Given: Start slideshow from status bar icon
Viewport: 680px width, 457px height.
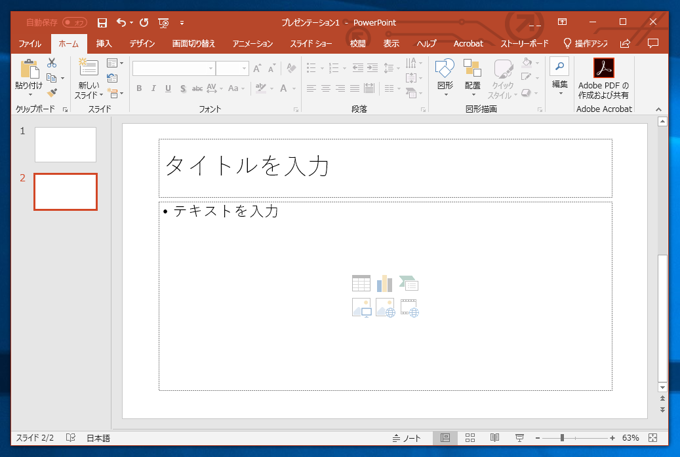Looking at the screenshot, I should pos(518,438).
